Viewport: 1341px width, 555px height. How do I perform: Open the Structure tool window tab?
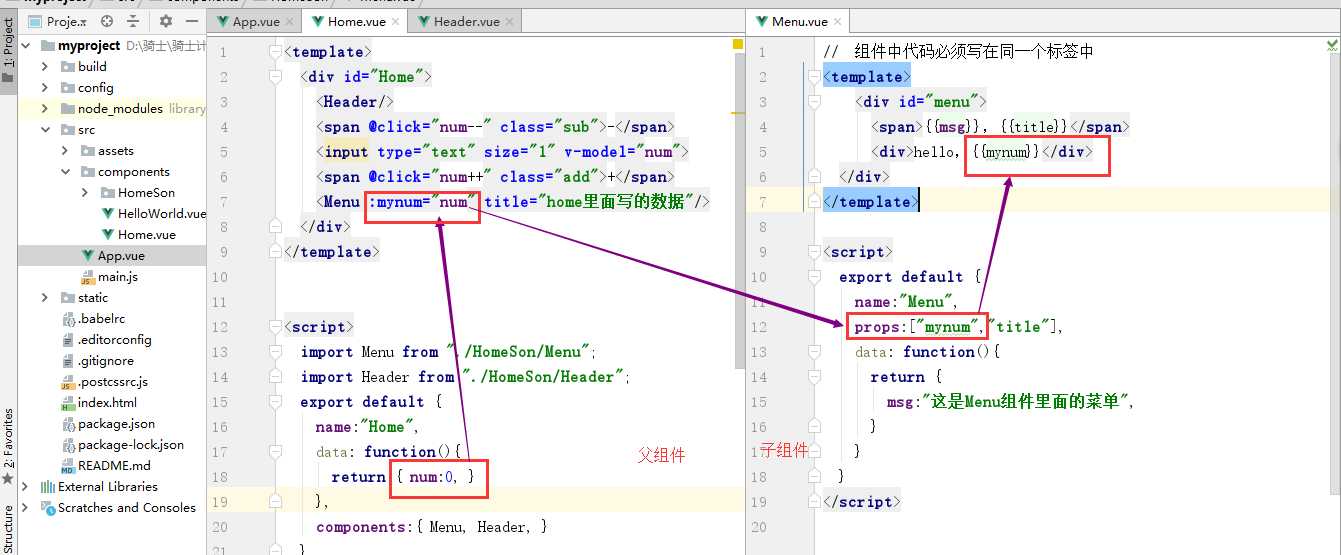pos(8,528)
